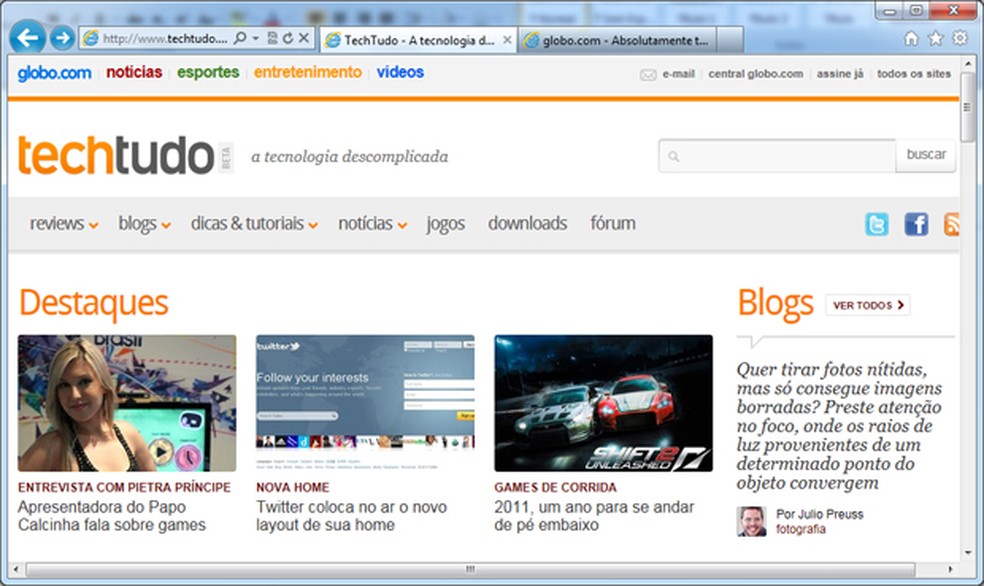Click the site search input field
The width and height of the screenshot is (984, 586).
pyautogui.click(x=777, y=156)
